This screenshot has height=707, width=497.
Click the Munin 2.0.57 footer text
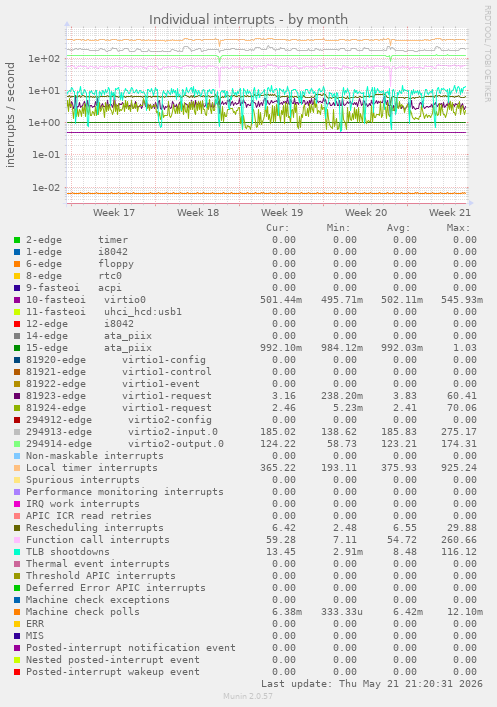(248, 696)
